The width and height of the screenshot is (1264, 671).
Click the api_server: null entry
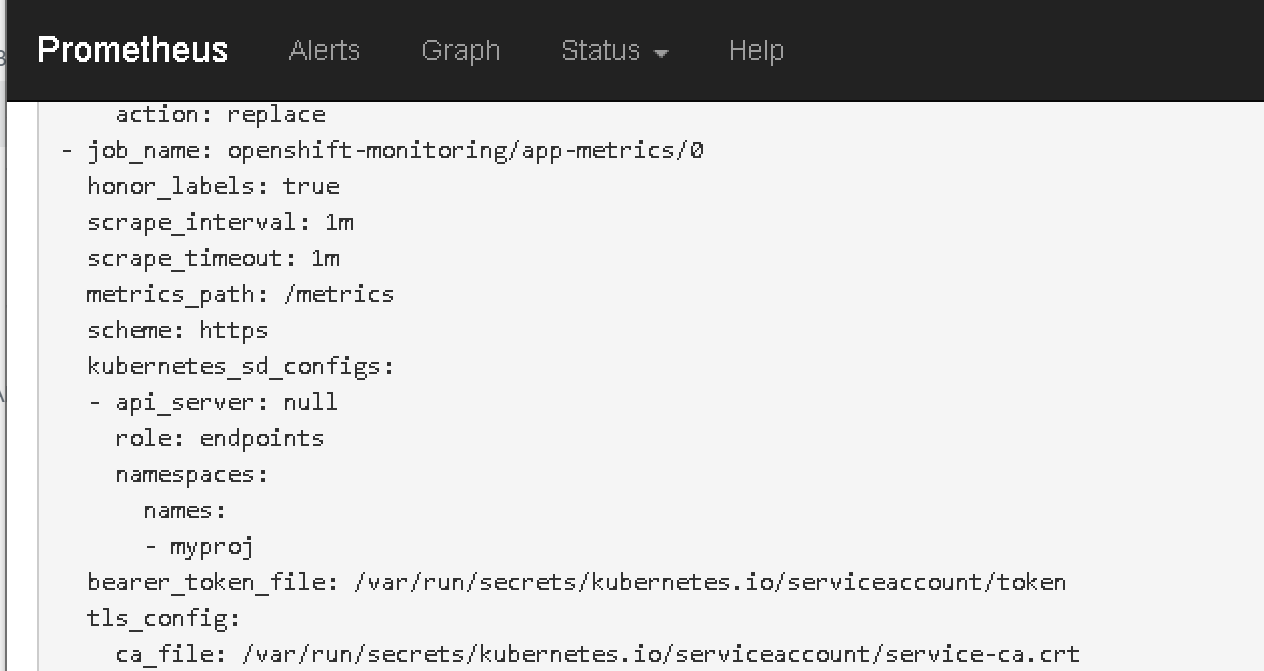[x=225, y=402]
